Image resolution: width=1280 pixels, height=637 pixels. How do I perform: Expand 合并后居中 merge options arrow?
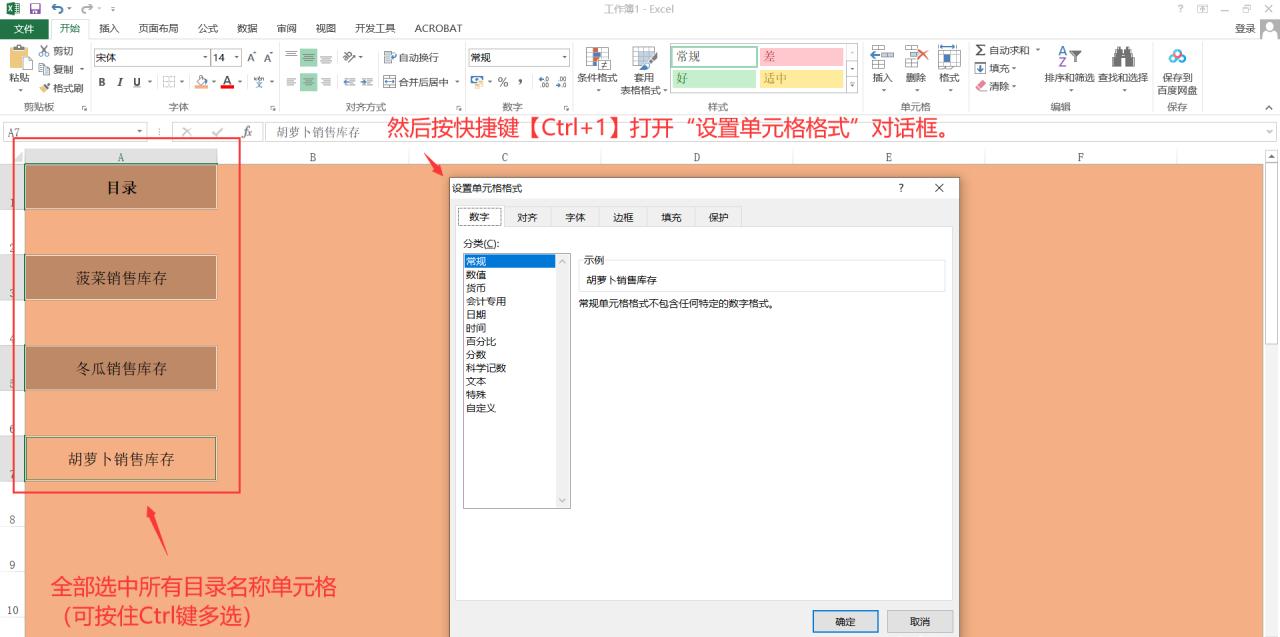click(x=457, y=82)
